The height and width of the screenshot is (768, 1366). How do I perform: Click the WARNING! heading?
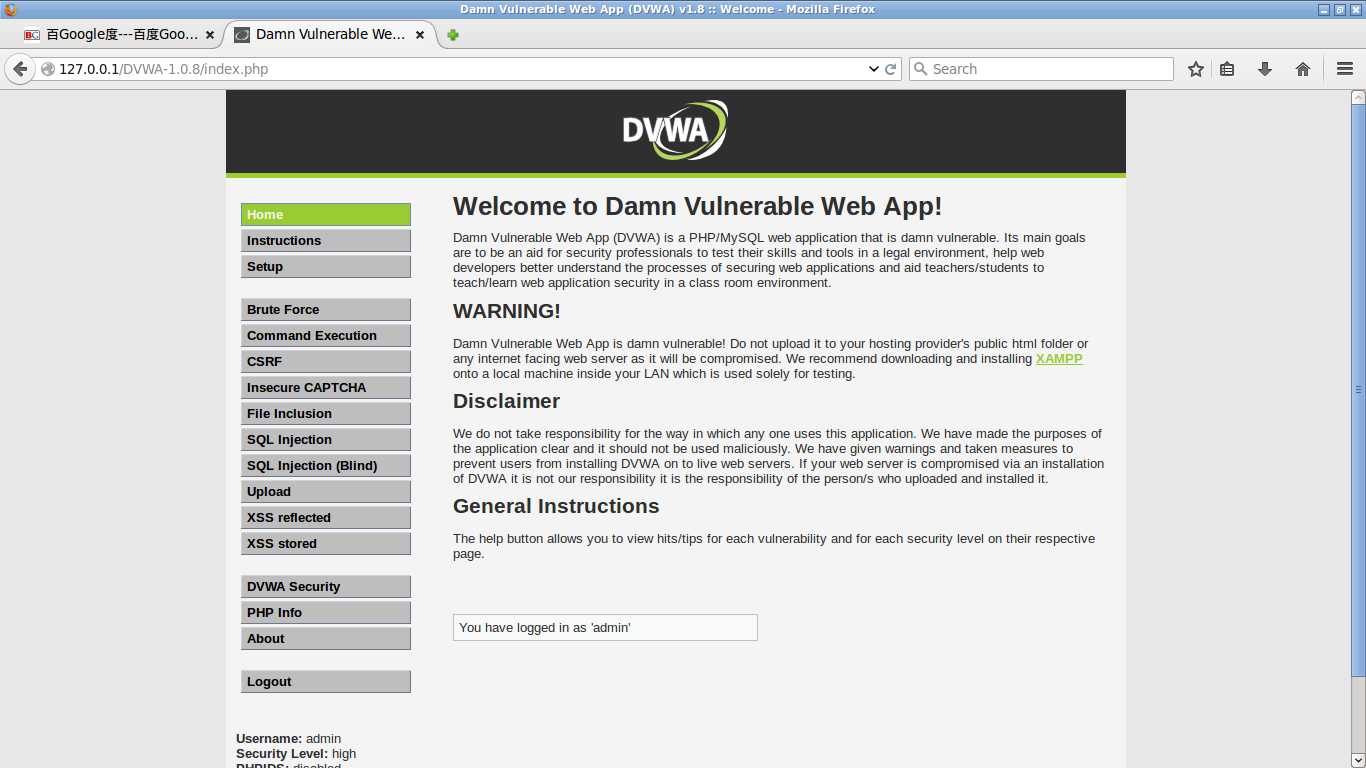point(507,311)
